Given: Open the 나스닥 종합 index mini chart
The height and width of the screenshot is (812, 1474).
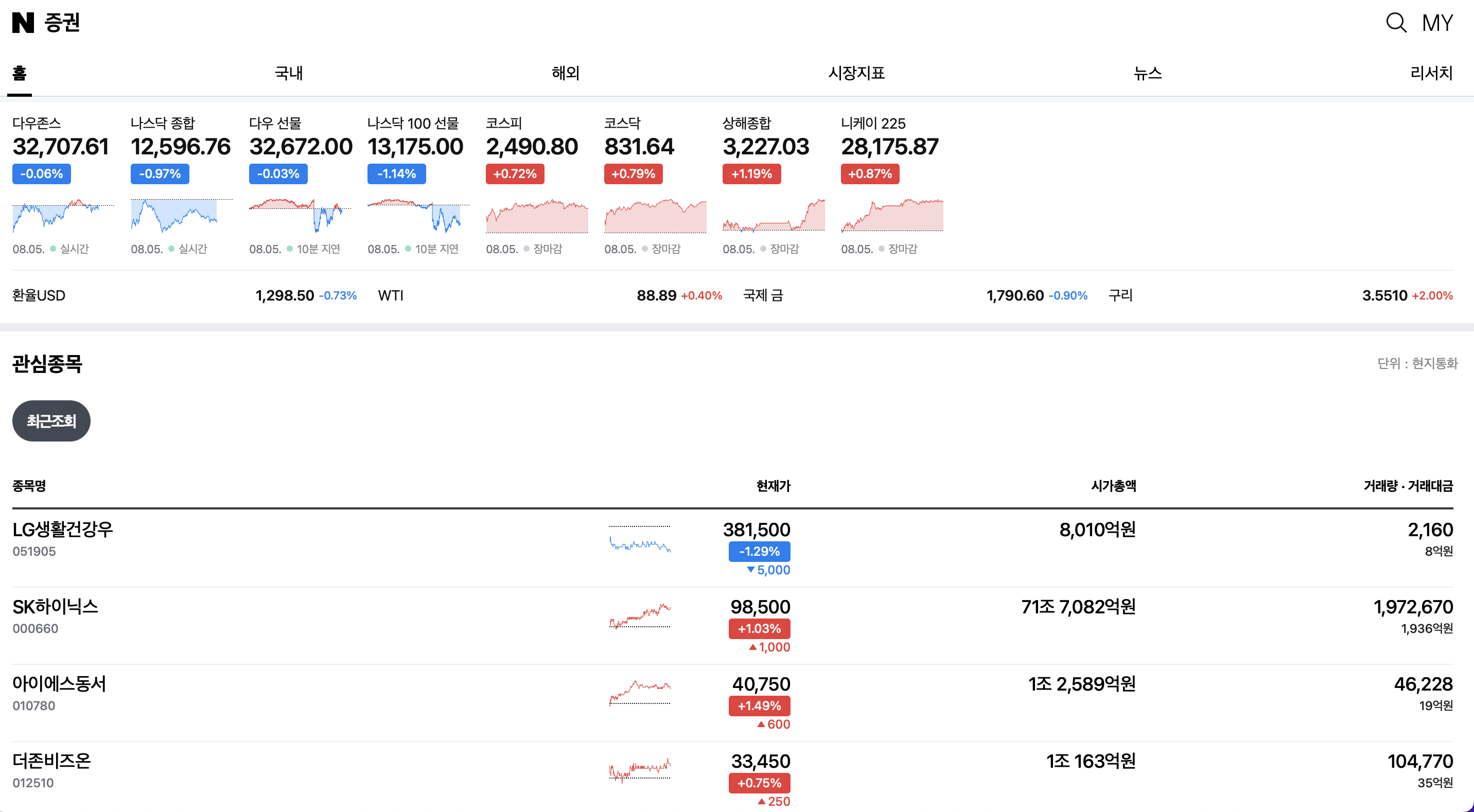Looking at the screenshot, I should 181,216.
